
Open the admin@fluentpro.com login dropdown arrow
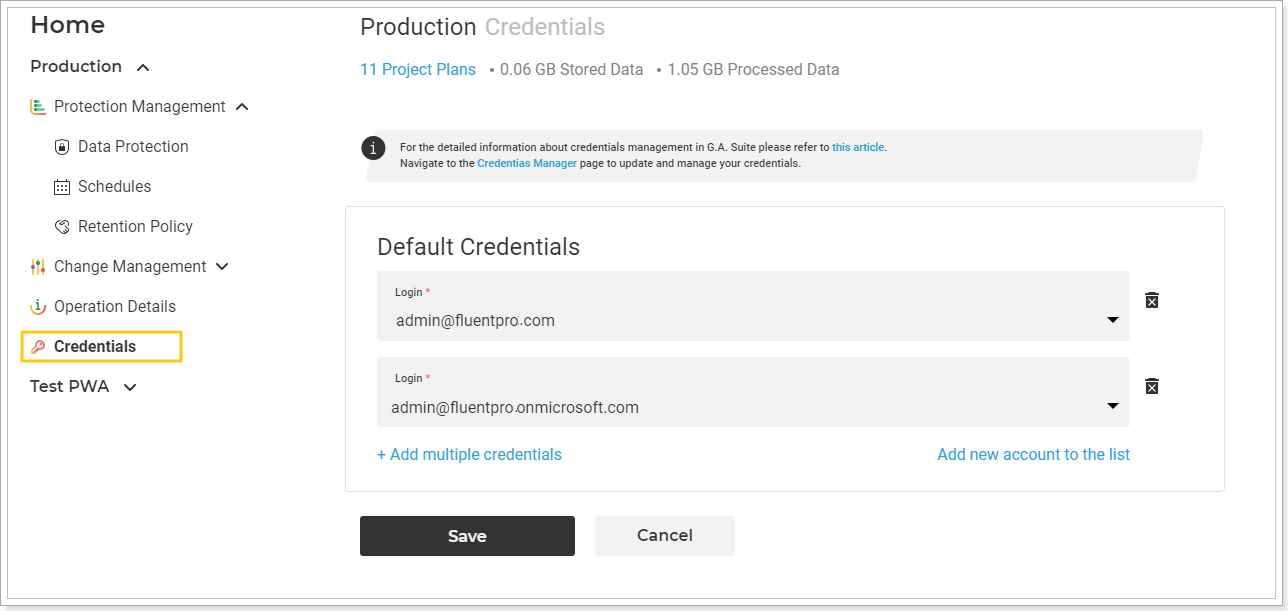[x=1113, y=320]
